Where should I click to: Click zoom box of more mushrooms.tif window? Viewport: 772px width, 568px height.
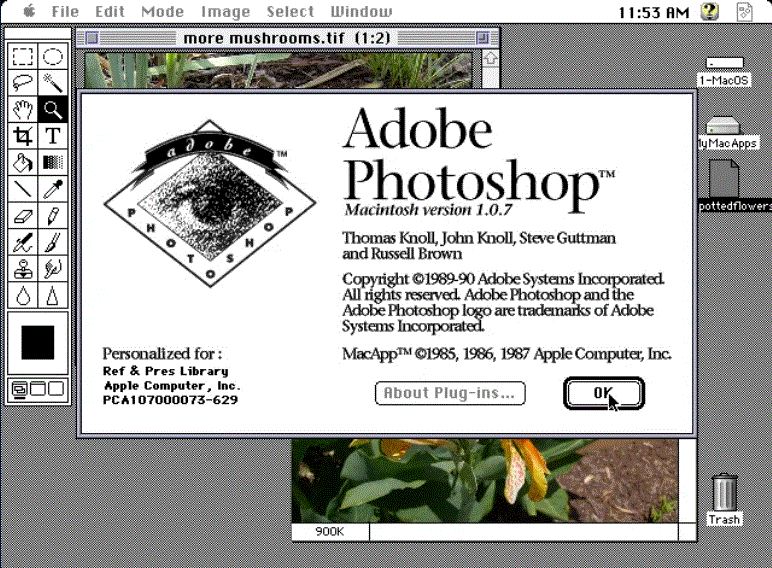(x=482, y=38)
